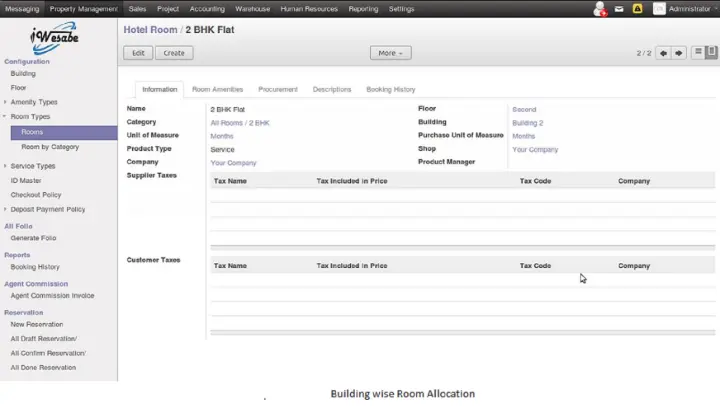The width and height of the screenshot is (720, 408).
Task: Open the Booking History tab
Action: (390, 89)
